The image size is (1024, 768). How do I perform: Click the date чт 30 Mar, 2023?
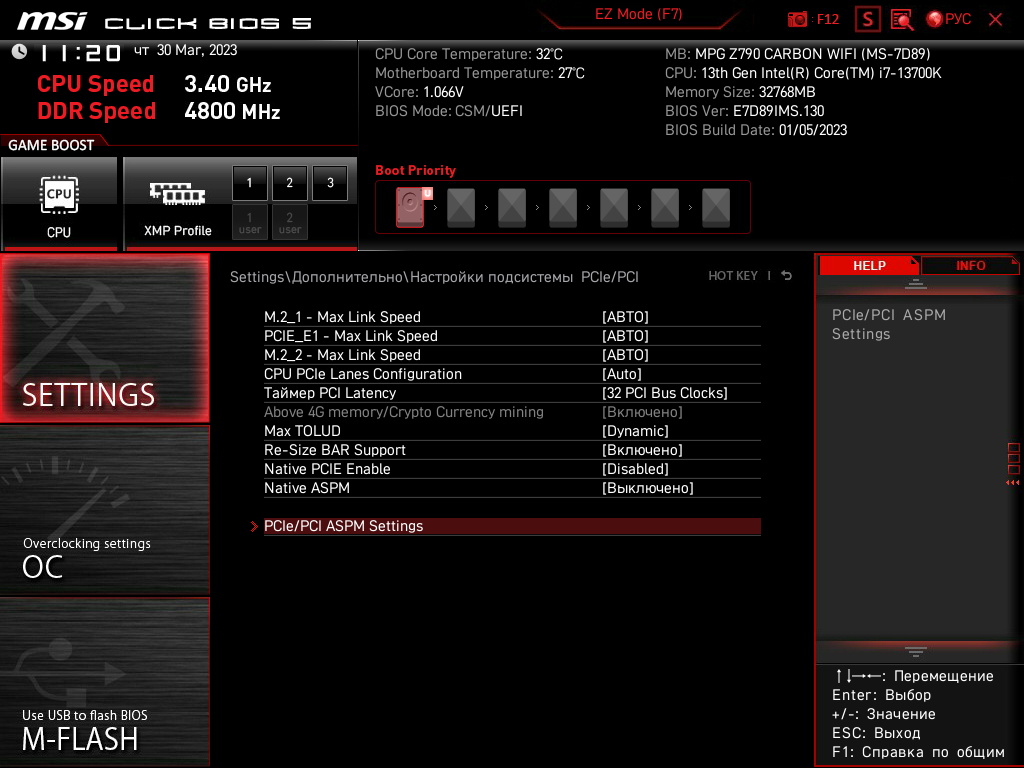185,50
